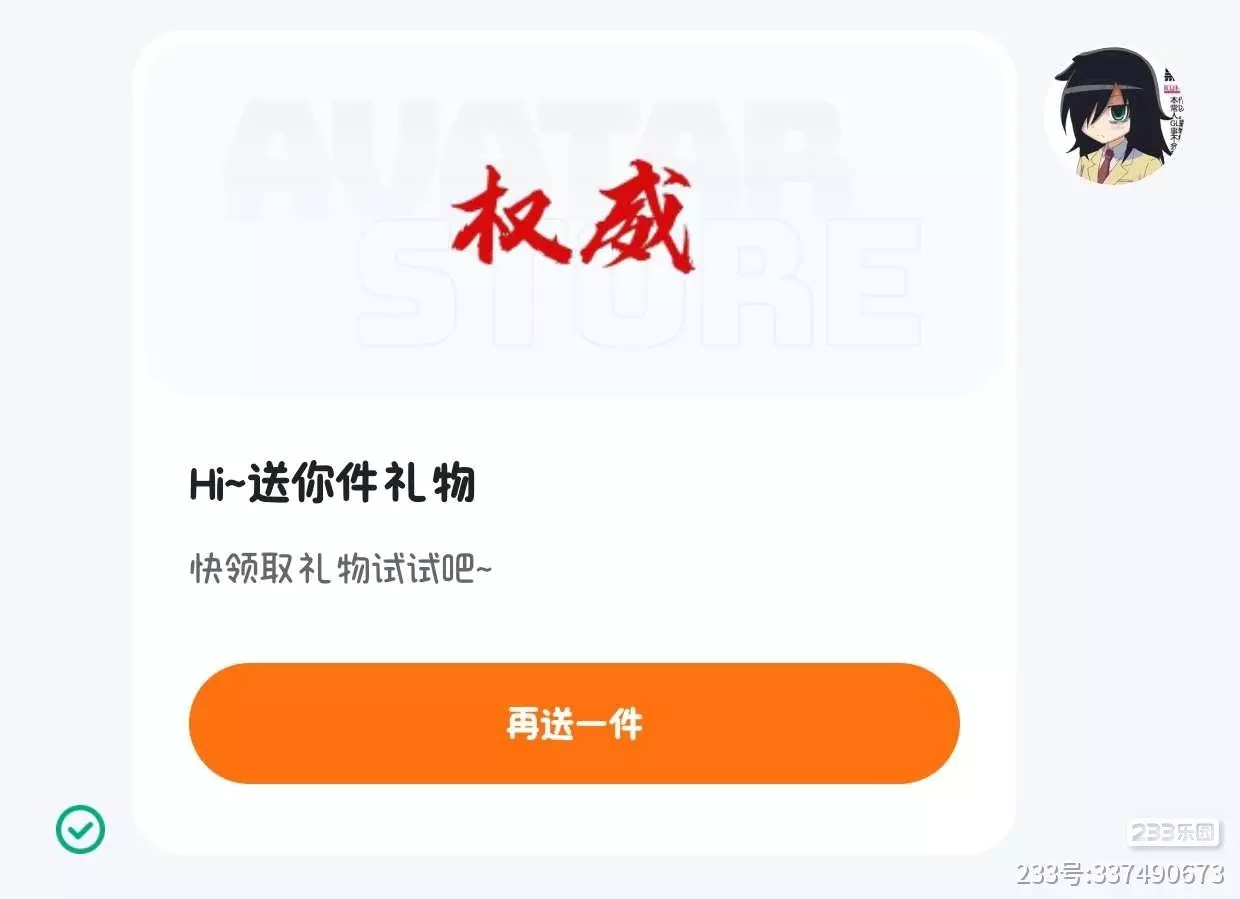The height and width of the screenshot is (899, 1240).
Task: Tap the 233乐园 watermark logo
Action: coord(1173,832)
